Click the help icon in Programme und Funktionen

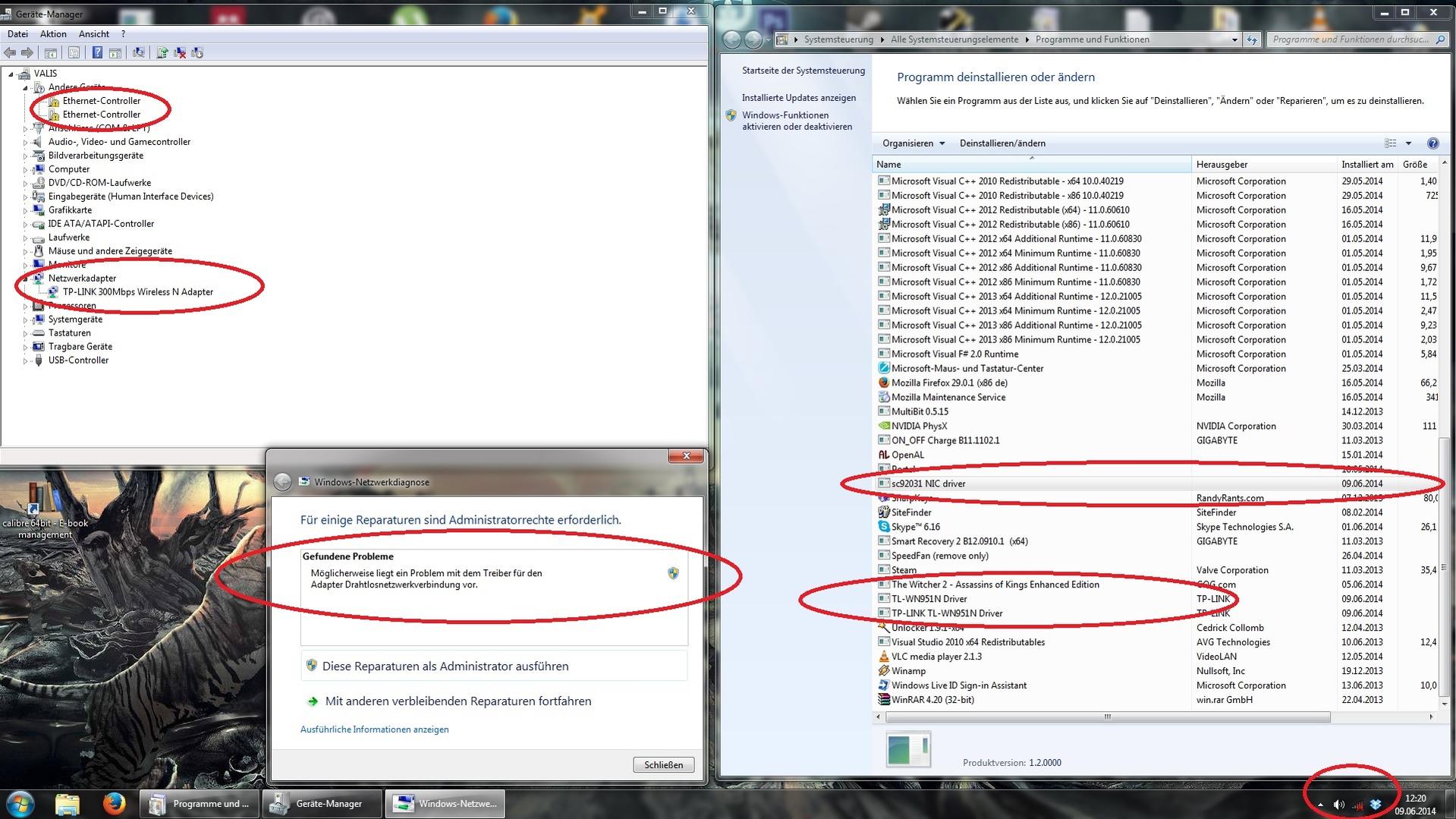pyautogui.click(x=1432, y=143)
